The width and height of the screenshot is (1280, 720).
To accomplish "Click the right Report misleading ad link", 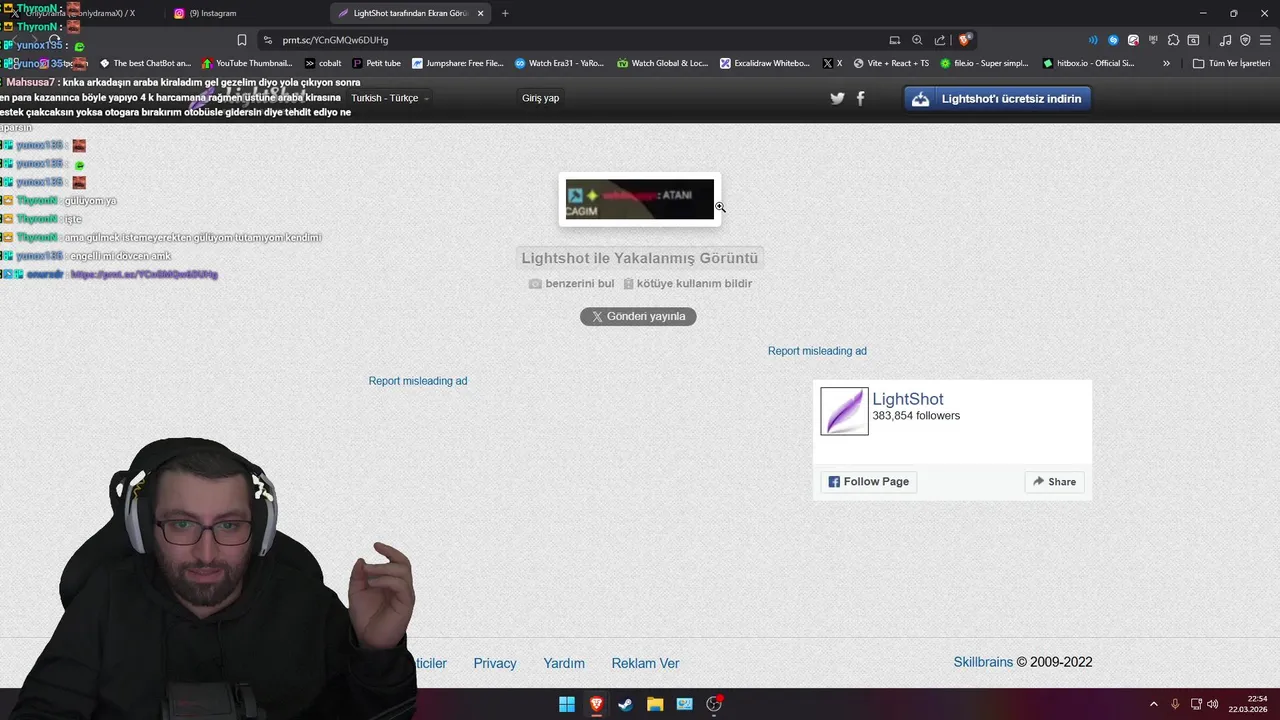I will pyautogui.click(x=817, y=351).
